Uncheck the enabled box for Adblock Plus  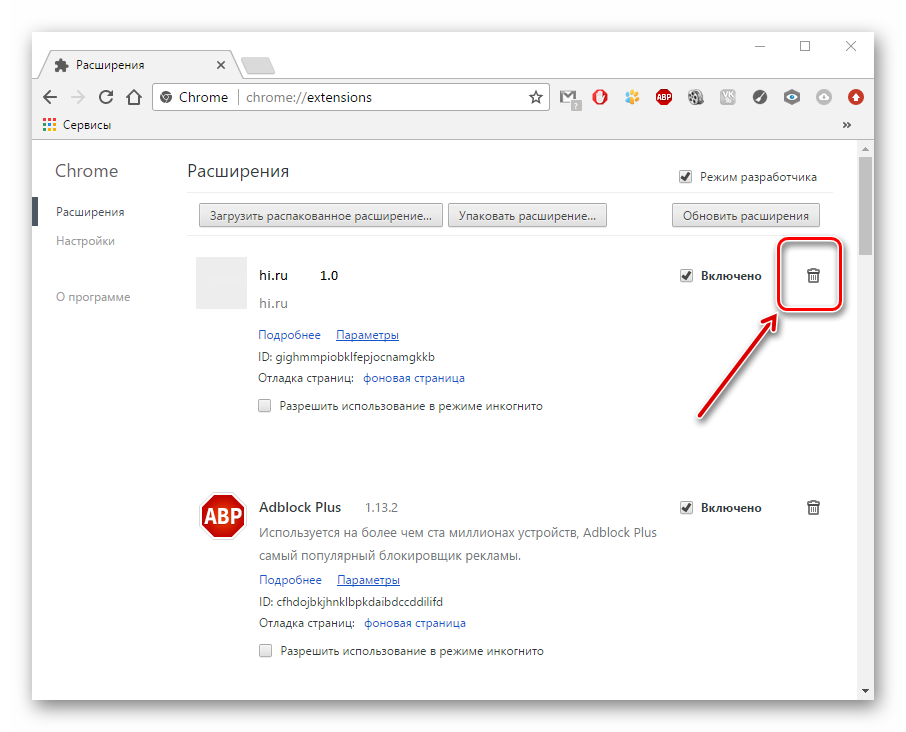click(686, 508)
